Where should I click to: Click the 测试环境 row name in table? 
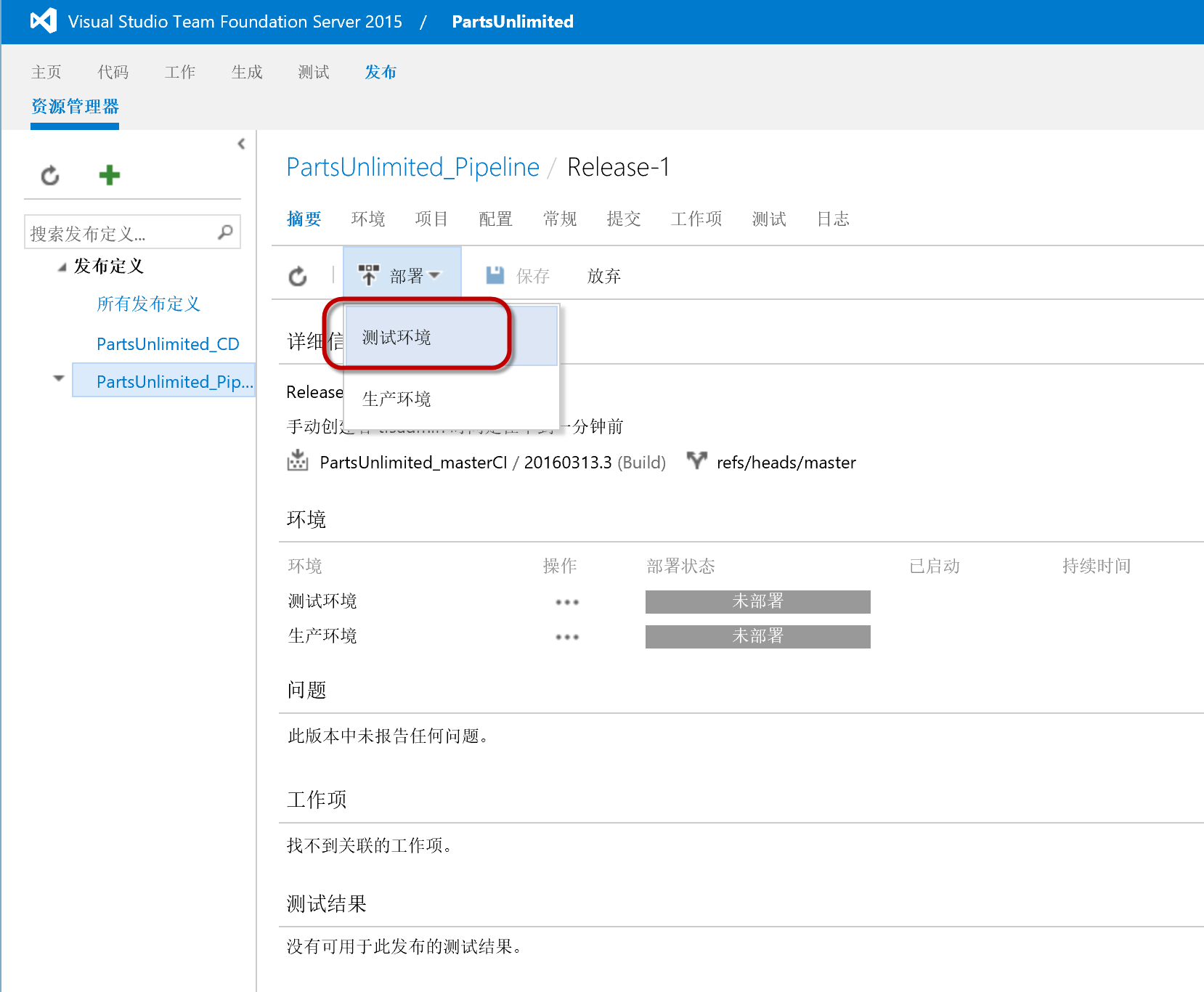pos(322,601)
